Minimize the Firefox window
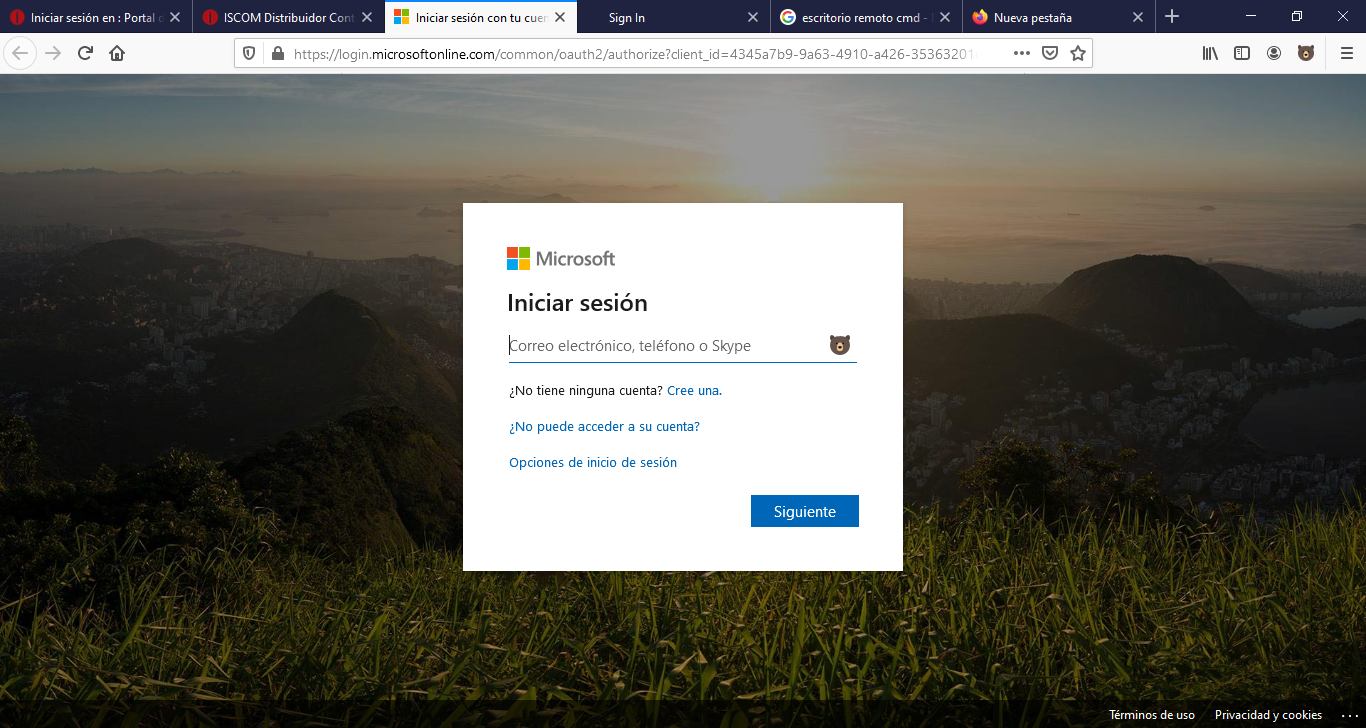Viewport: 1366px width, 728px height. pos(1251,17)
